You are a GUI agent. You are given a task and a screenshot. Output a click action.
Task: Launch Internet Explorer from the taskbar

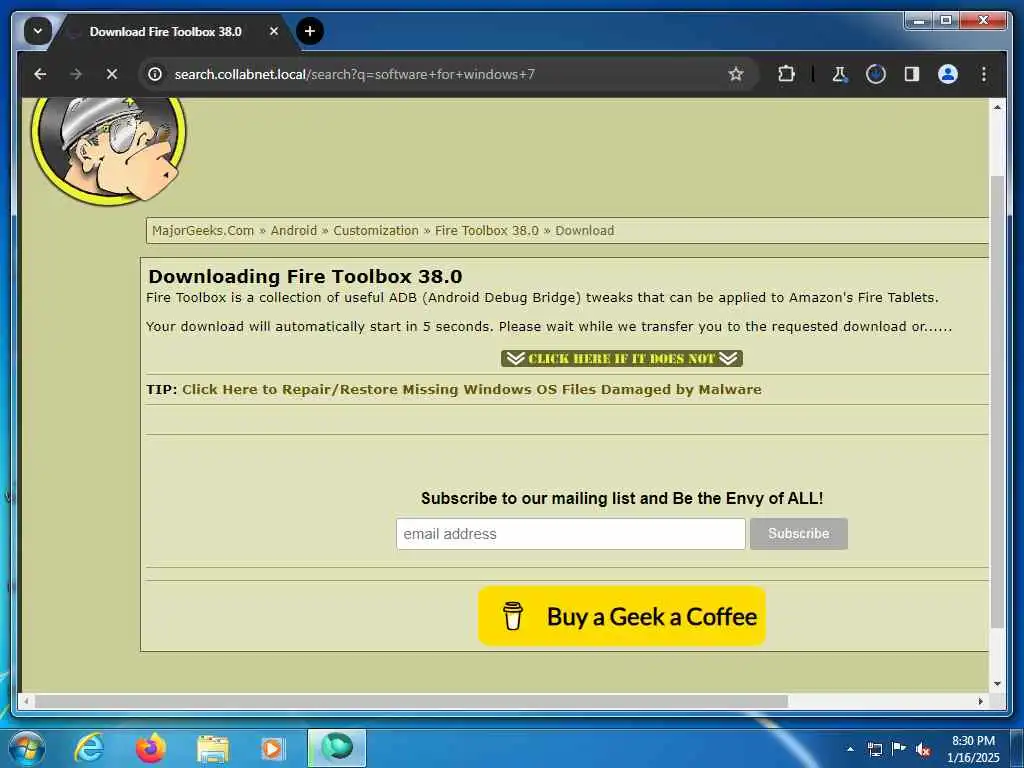pyautogui.click(x=89, y=748)
